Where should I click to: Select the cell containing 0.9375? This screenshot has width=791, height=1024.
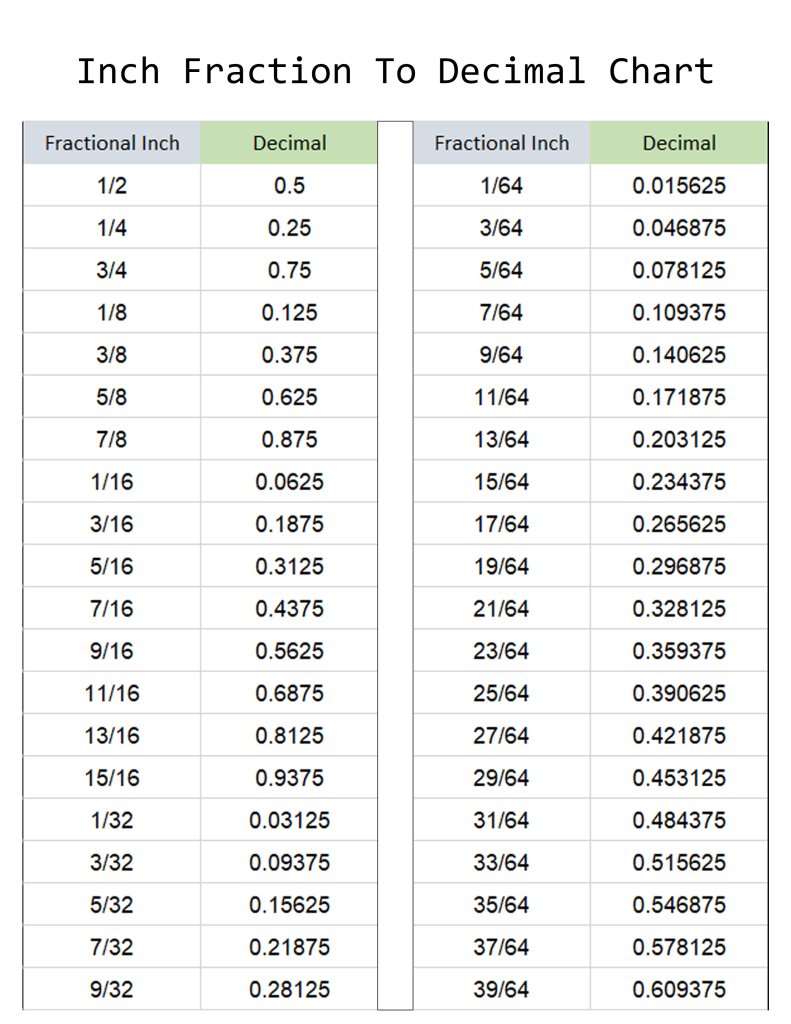(x=289, y=777)
